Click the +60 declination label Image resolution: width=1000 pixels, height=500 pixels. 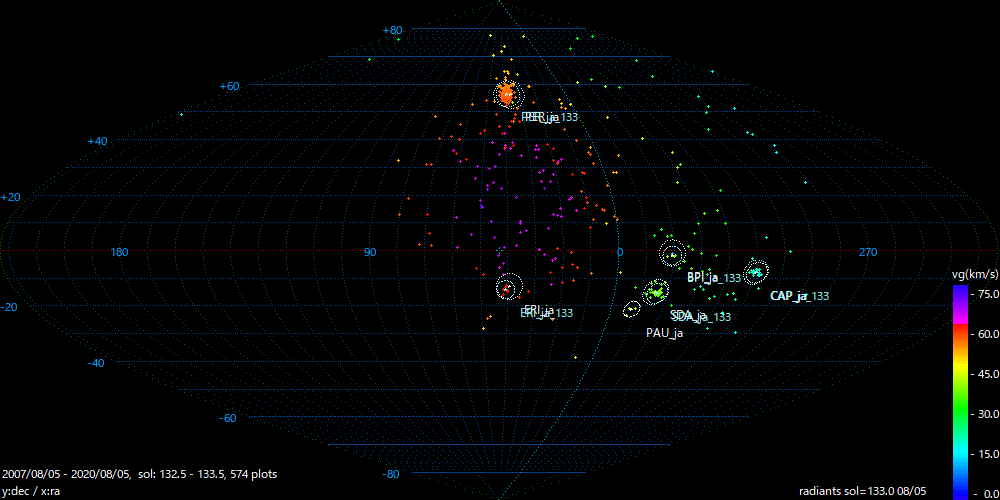click(x=229, y=86)
